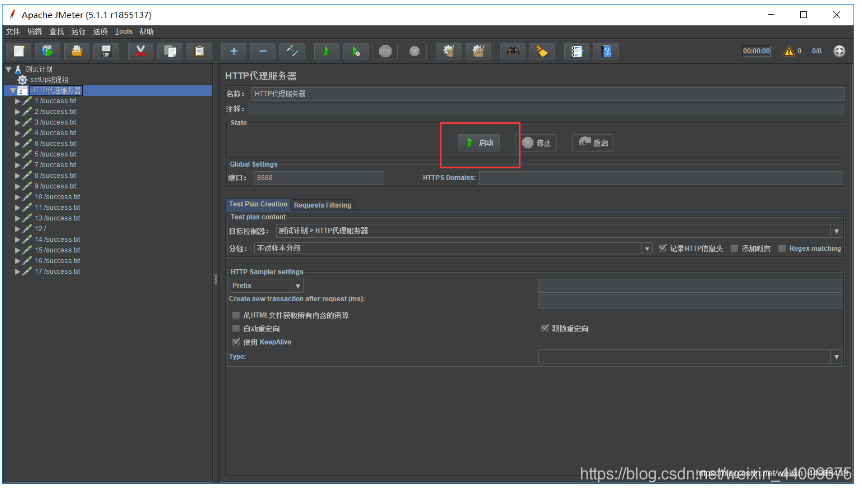862x493 pixels.
Task: Click the Clear broom icon
Action: point(449,51)
